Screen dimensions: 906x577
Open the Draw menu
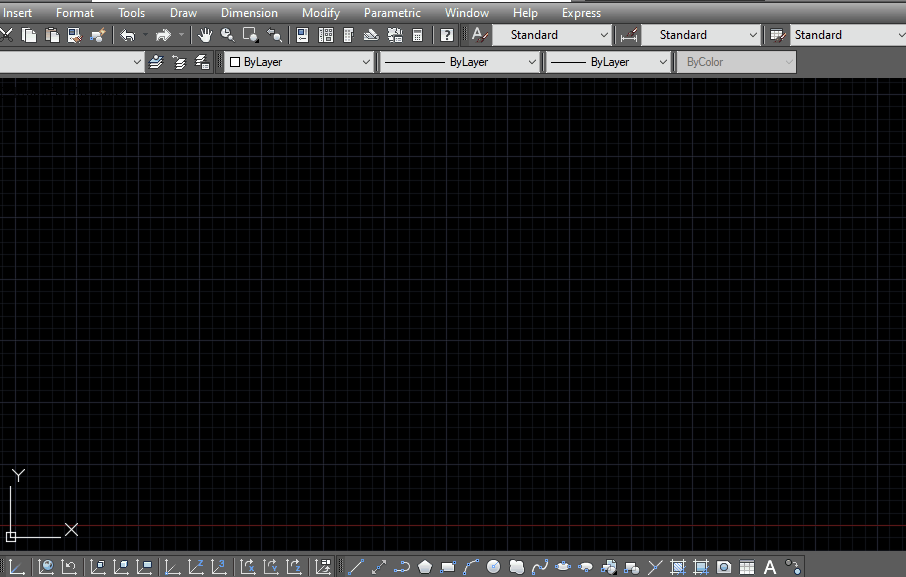click(183, 13)
